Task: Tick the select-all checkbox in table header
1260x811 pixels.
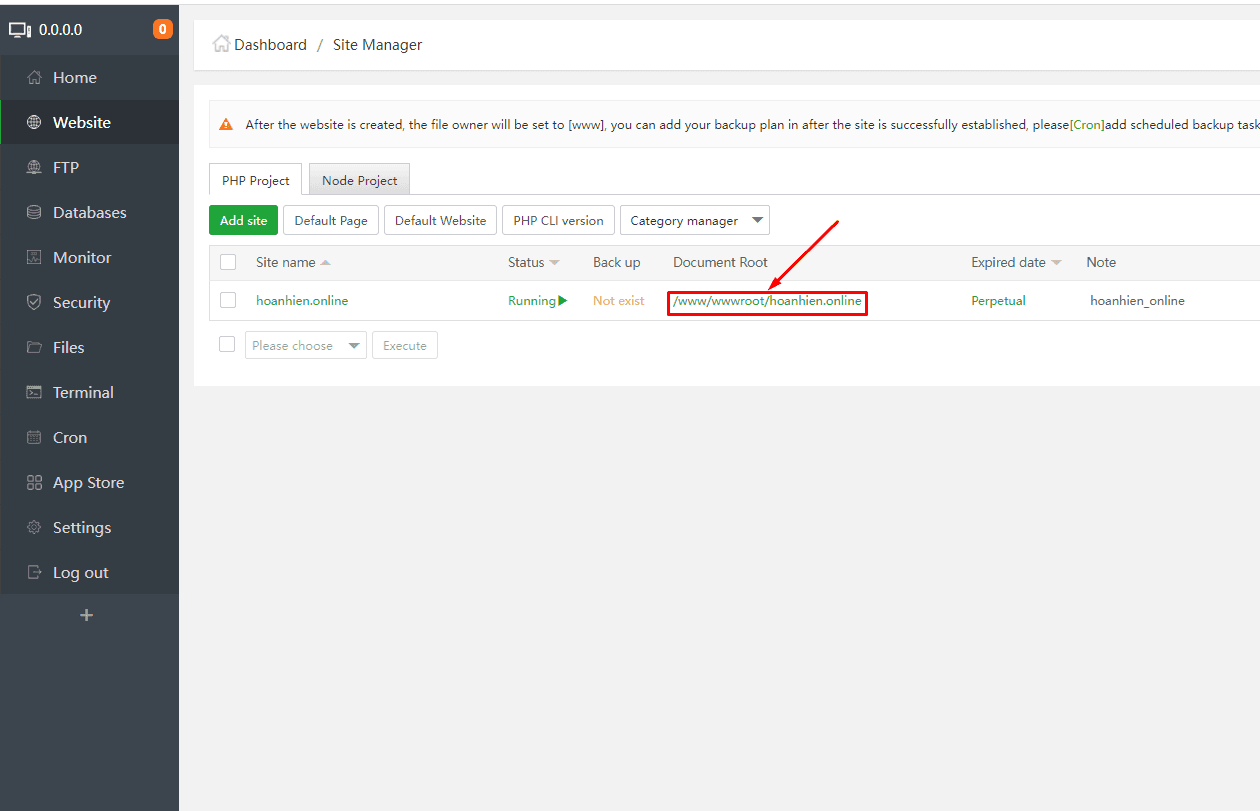Action: coord(228,262)
